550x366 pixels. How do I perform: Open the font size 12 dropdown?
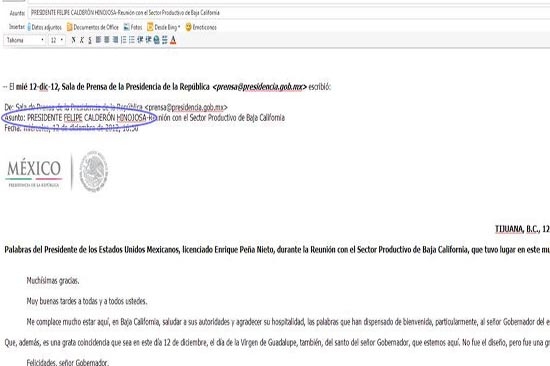tap(57, 40)
